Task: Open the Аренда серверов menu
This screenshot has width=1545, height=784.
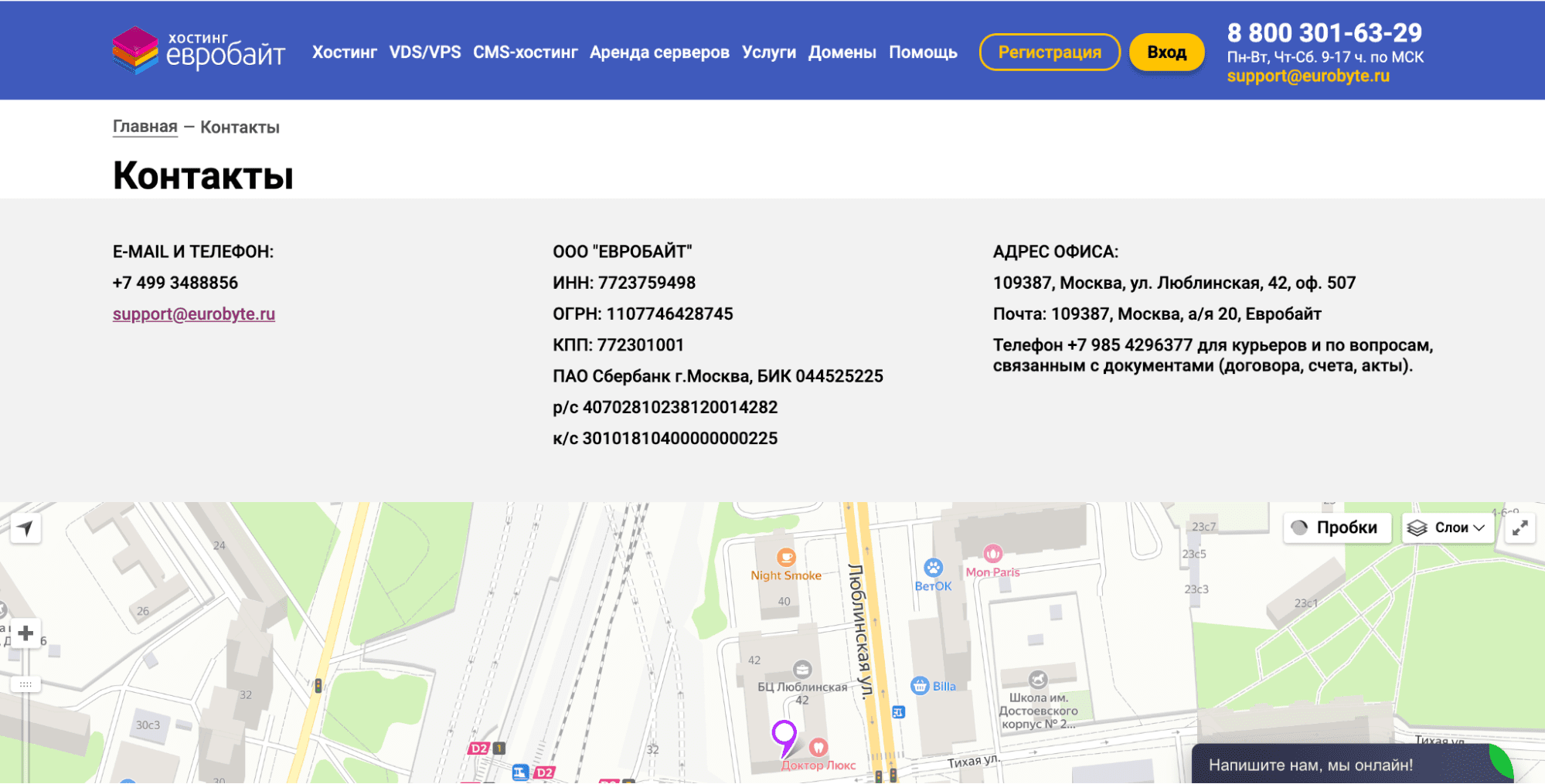Action: point(658,53)
